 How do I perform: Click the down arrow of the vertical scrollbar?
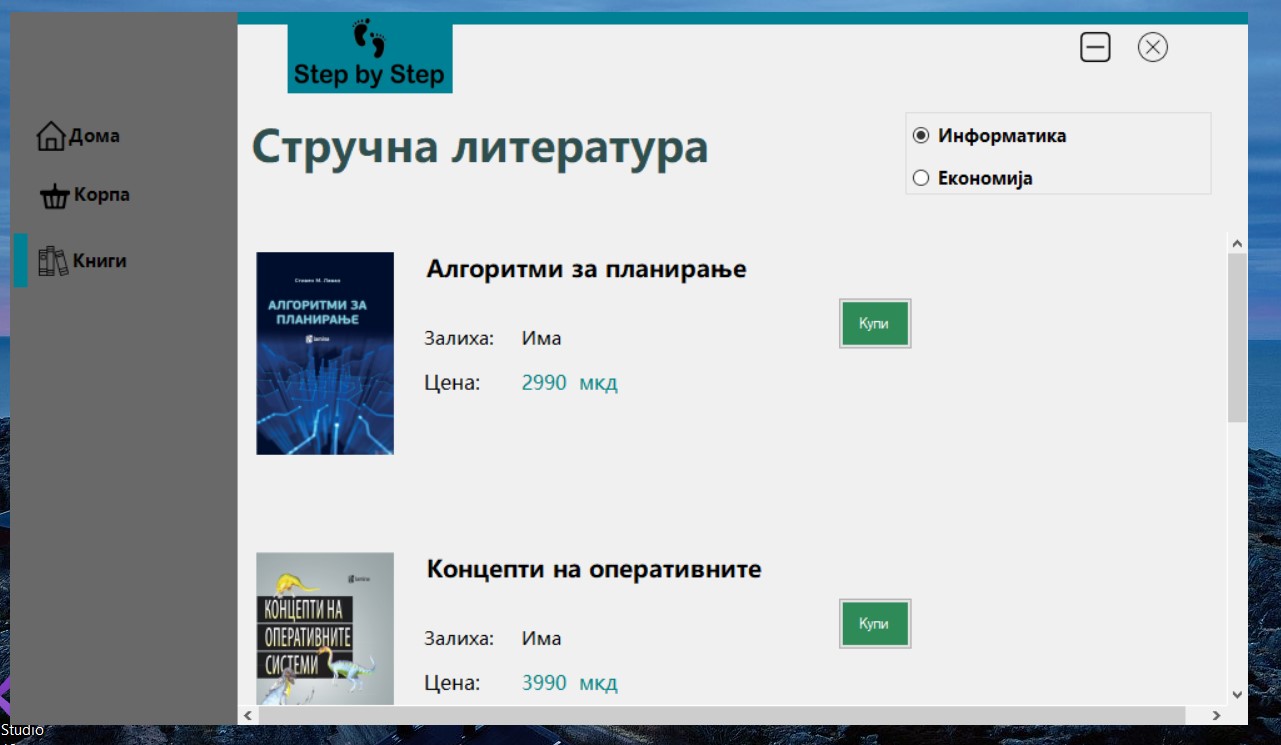[x=1235, y=695]
